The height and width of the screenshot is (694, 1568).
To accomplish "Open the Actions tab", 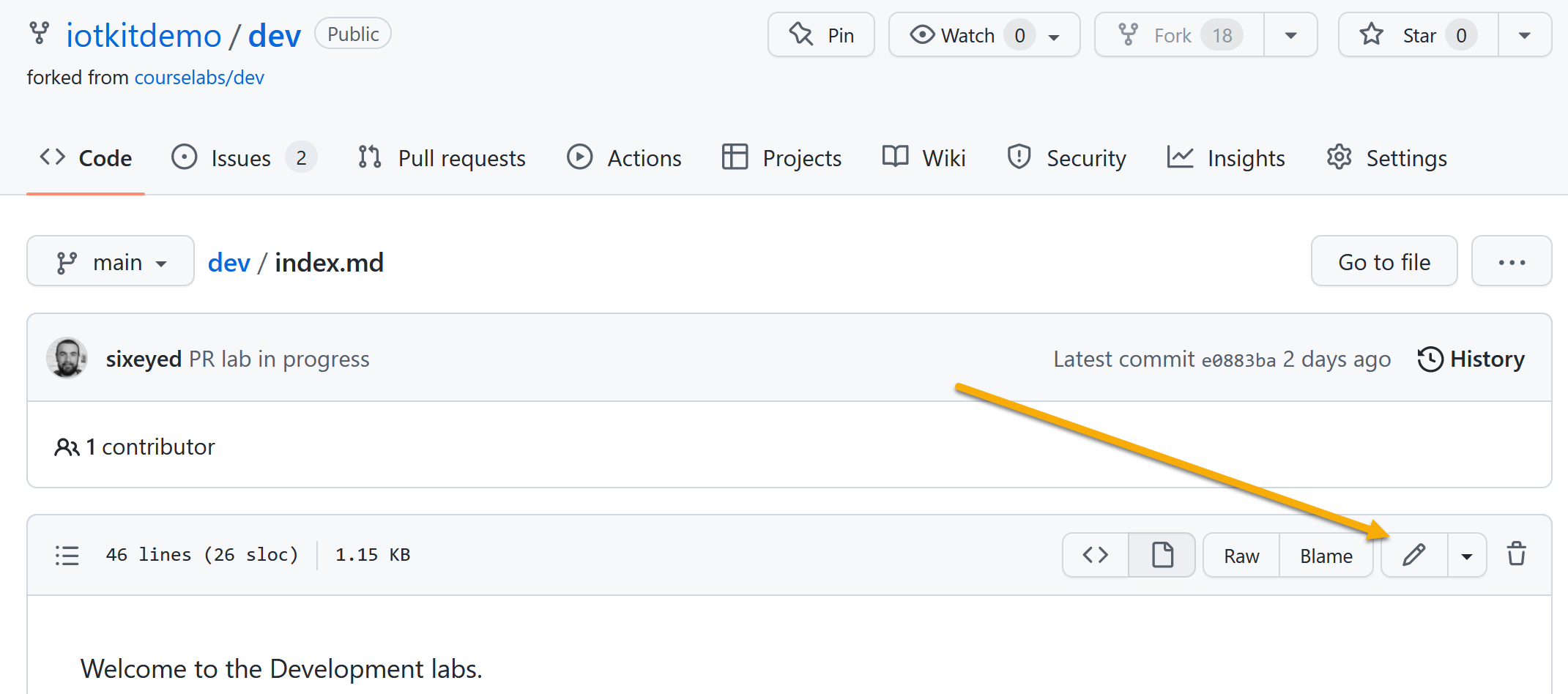I will (624, 158).
